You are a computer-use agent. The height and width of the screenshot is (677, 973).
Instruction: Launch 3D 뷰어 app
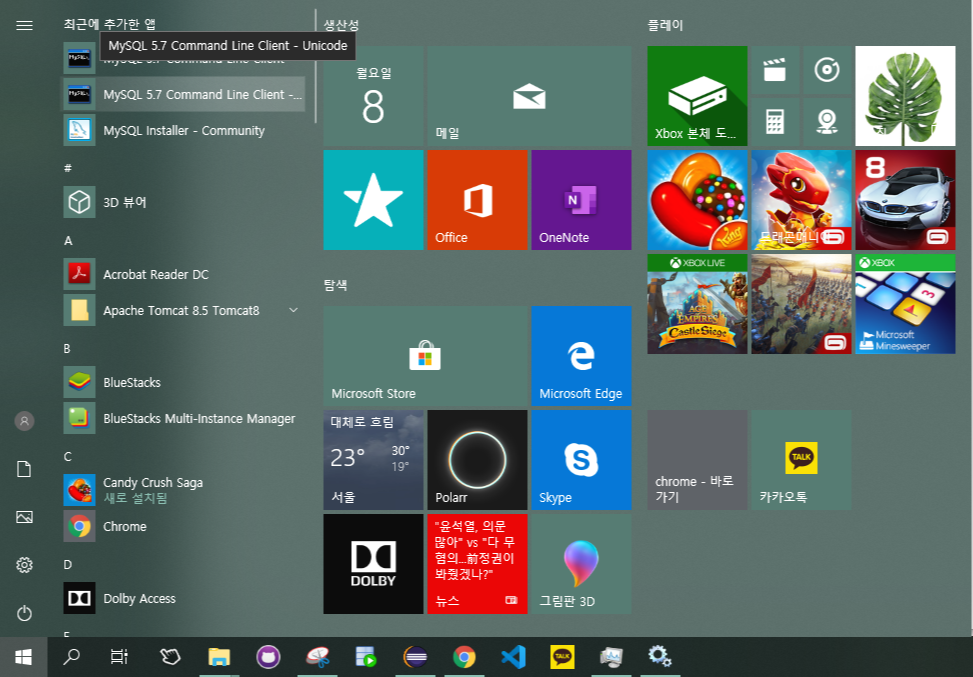point(184,202)
